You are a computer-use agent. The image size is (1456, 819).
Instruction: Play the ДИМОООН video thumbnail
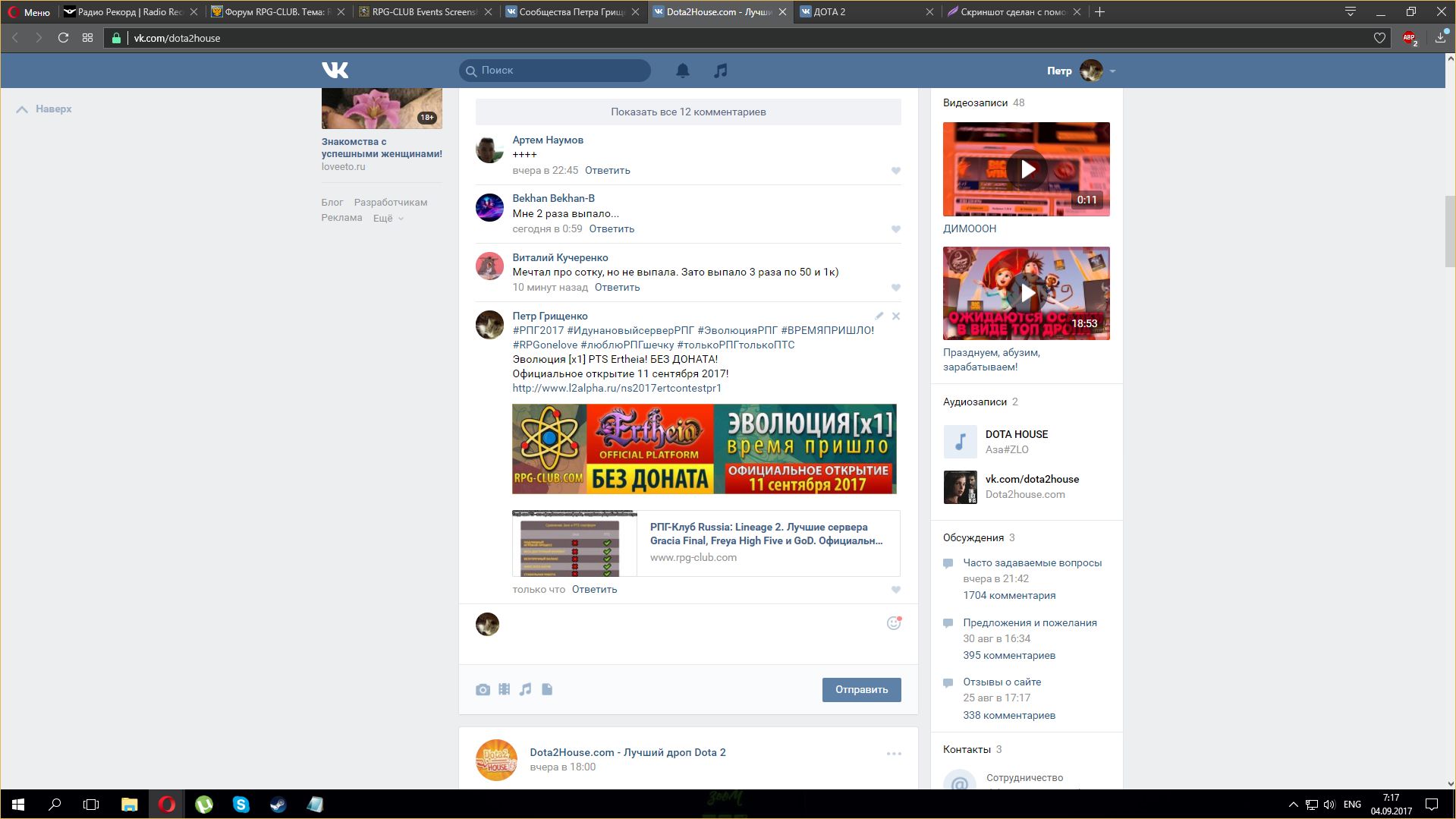(x=1026, y=169)
